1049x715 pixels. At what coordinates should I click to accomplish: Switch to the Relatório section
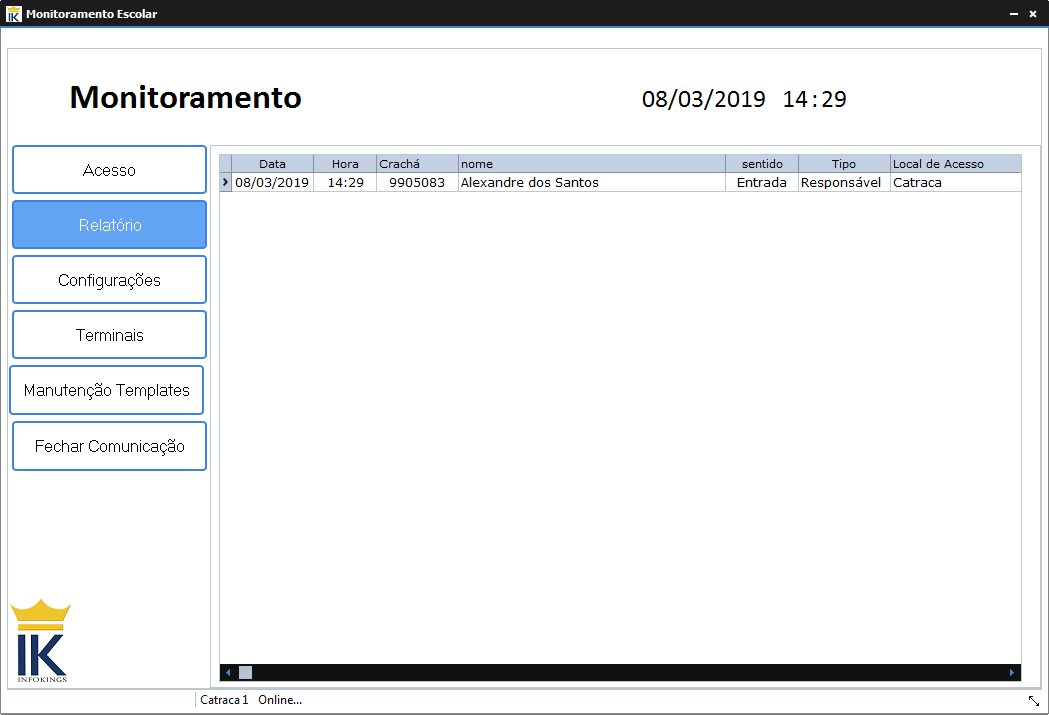[x=109, y=224]
